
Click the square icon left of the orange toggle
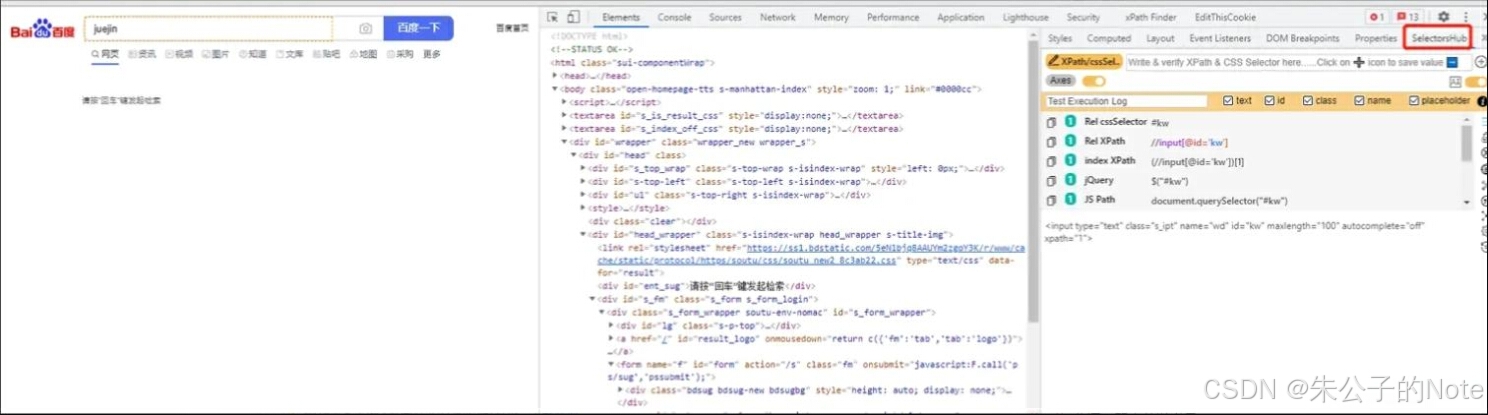point(1455,82)
